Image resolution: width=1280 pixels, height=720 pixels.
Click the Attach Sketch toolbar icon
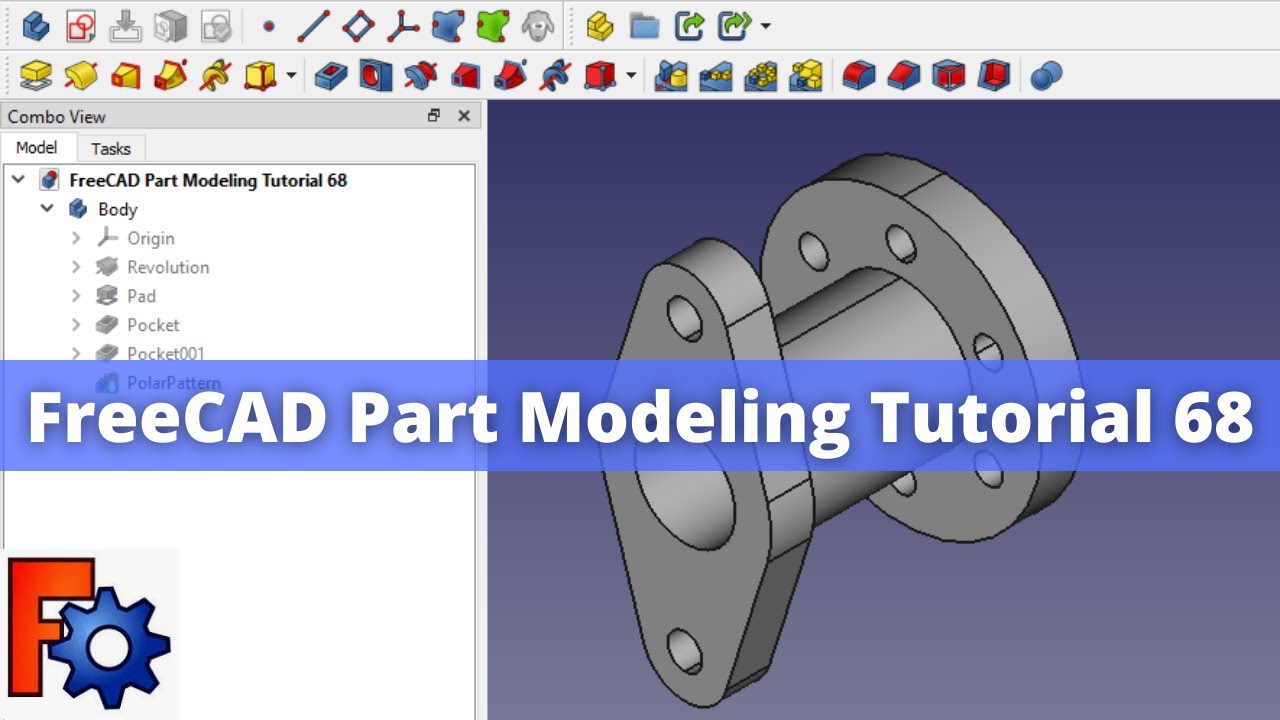click(x=126, y=25)
